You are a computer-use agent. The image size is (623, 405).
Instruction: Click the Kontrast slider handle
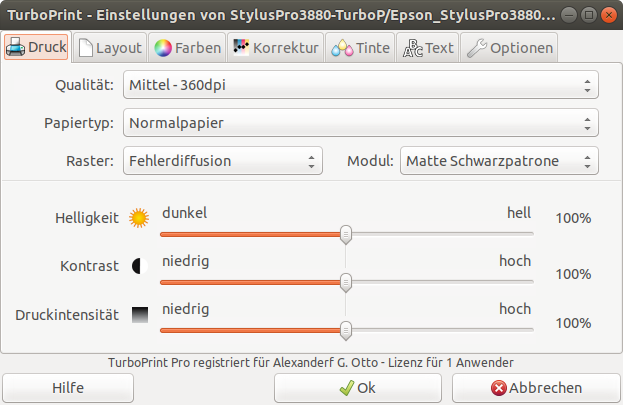pyautogui.click(x=346, y=282)
